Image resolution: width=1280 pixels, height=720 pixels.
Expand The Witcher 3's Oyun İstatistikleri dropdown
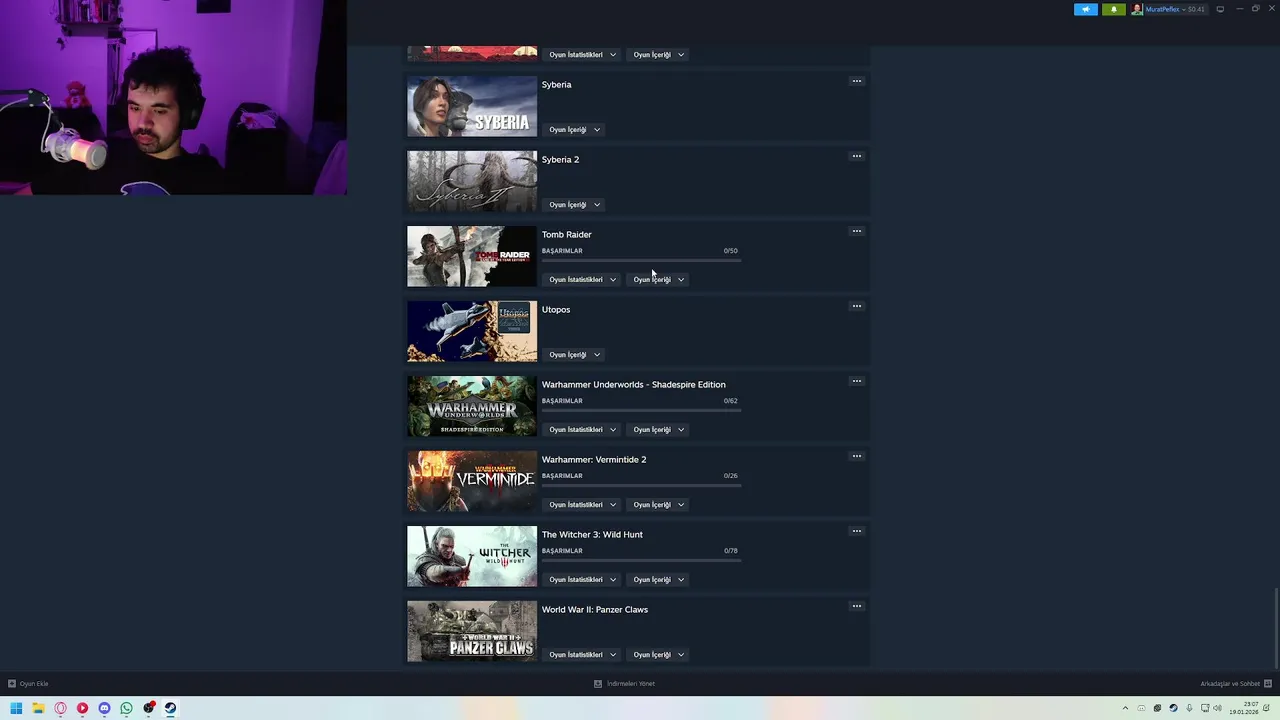point(582,580)
